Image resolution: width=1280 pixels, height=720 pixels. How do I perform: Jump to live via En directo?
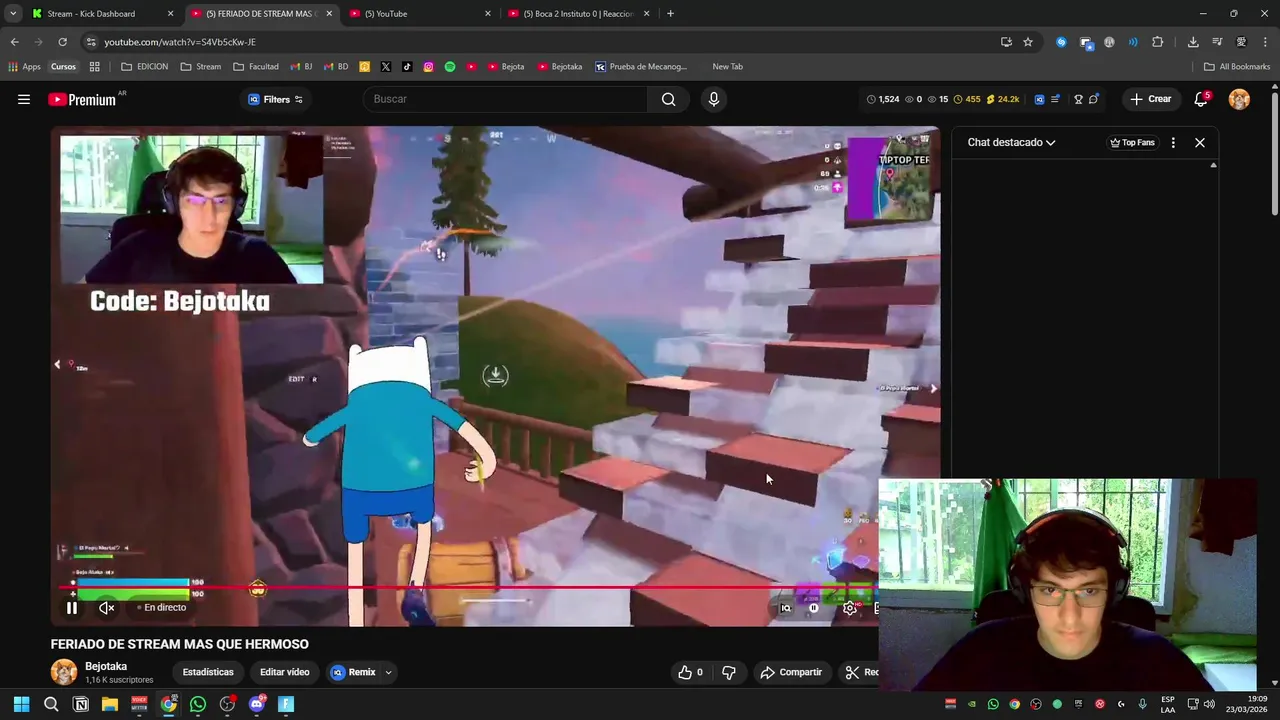pos(160,607)
